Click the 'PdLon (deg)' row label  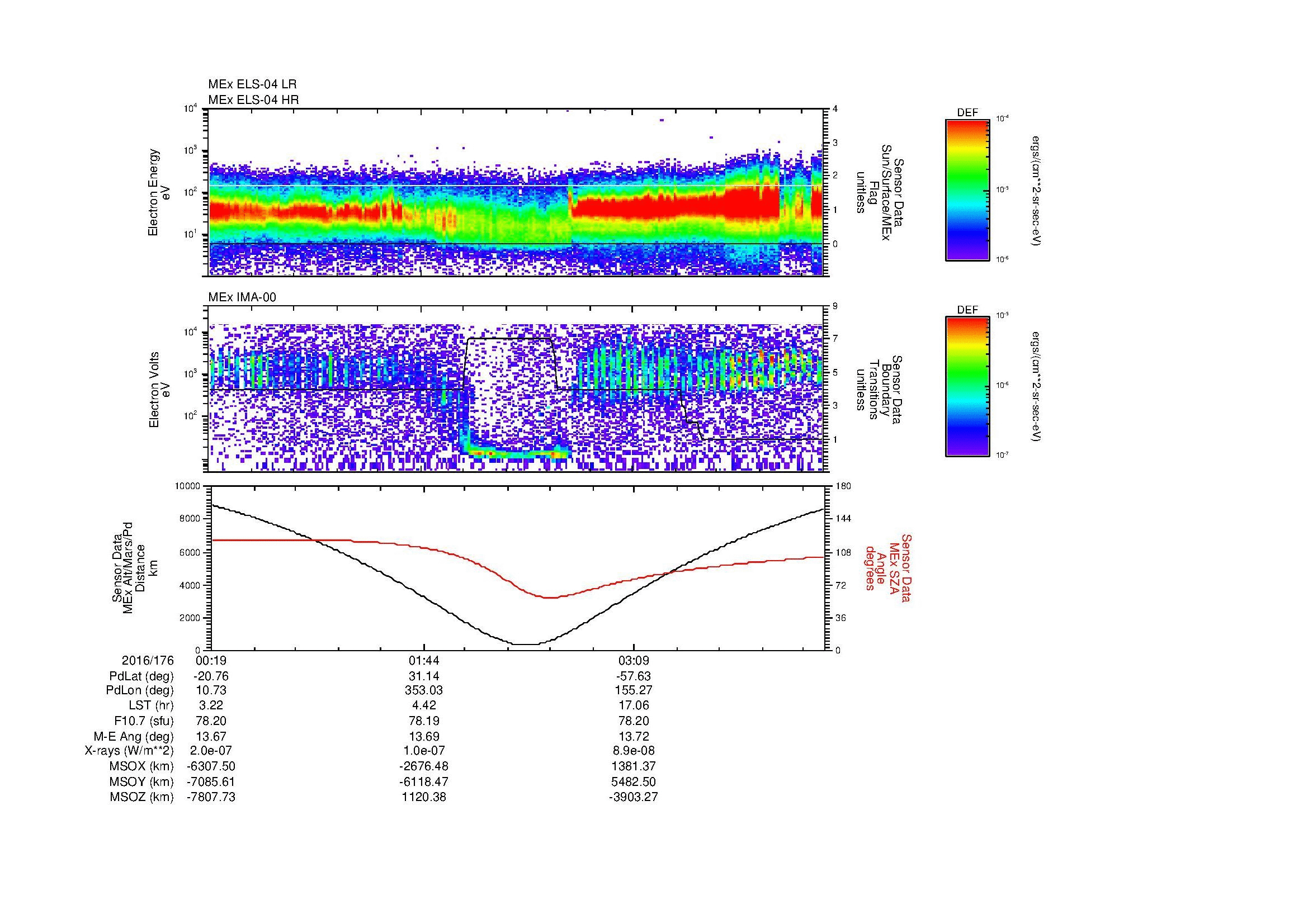tap(140, 690)
